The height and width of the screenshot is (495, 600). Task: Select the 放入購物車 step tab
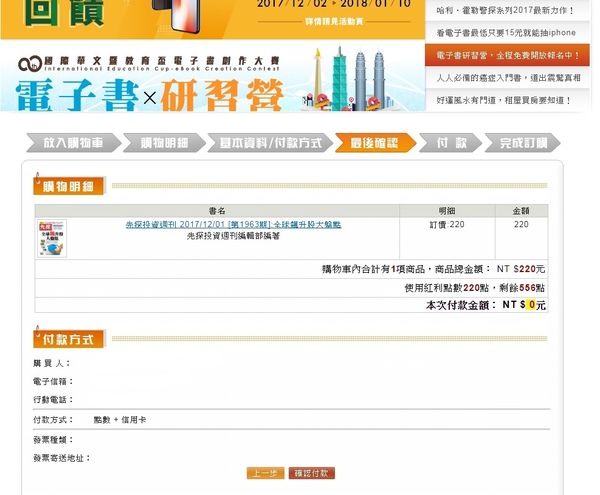click(72, 143)
